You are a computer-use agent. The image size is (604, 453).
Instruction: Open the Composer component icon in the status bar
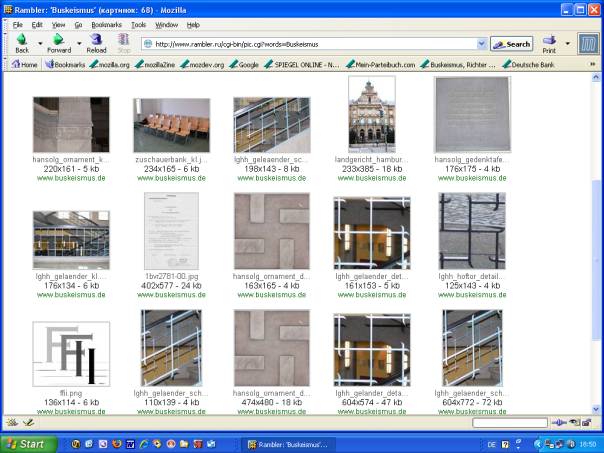[28, 423]
